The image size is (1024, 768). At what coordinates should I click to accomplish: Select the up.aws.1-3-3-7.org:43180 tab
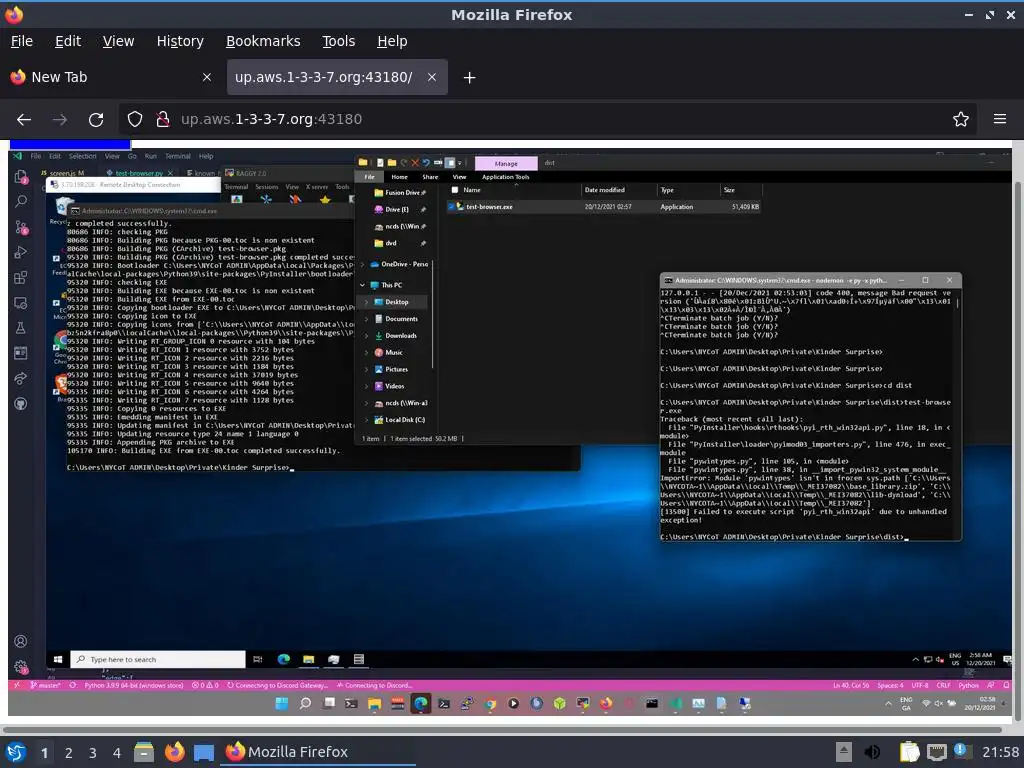pos(337,77)
